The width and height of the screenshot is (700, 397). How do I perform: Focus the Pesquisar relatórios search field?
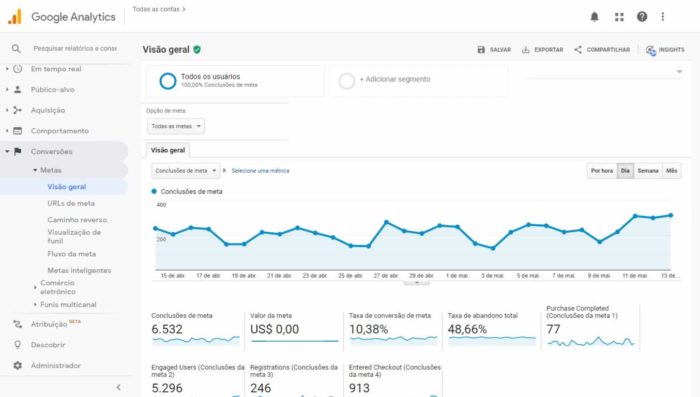tap(75, 48)
